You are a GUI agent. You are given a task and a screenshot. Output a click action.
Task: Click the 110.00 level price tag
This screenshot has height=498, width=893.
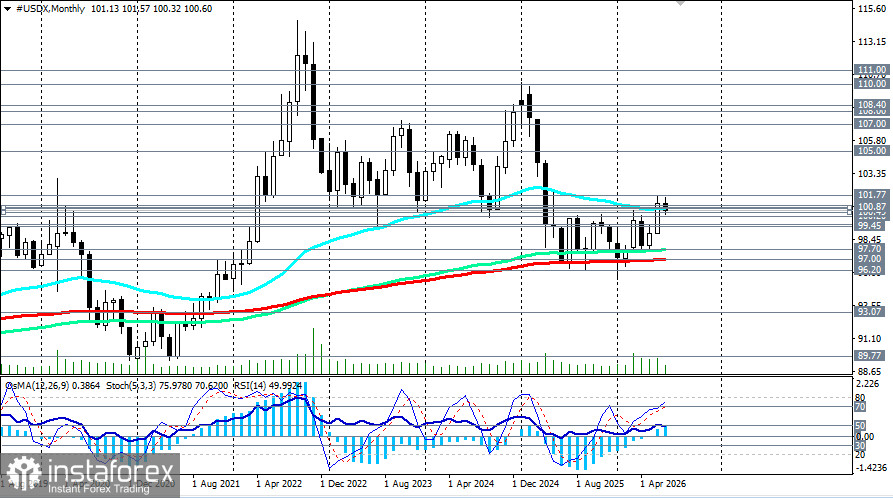point(872,83)
